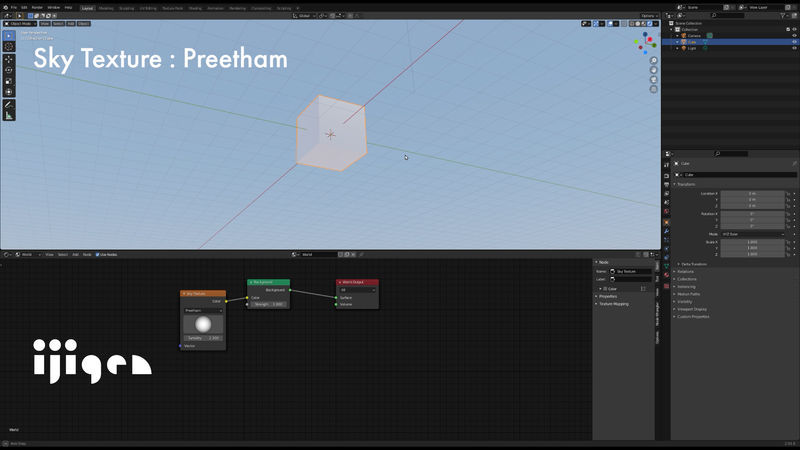800x450 pixels.
Task: Select the Scale tool in viewport toolbar
Action: point(9,82)
